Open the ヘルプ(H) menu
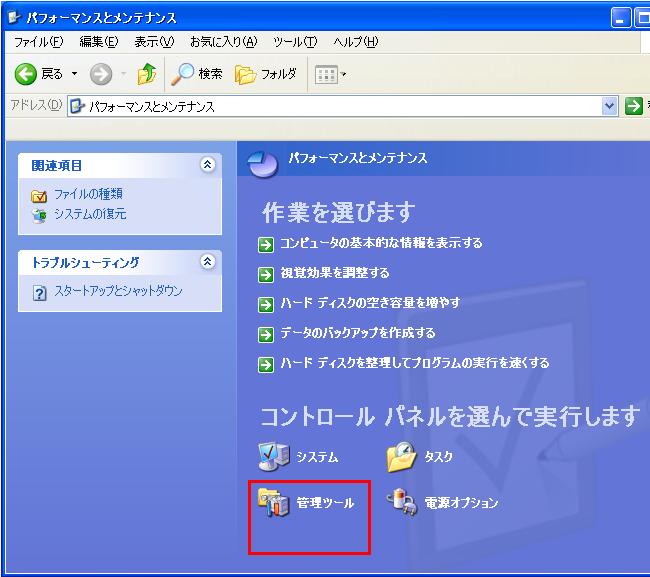The height and width of the screenshot is (577, 650). pyautogui.click(x=356, y=42)
